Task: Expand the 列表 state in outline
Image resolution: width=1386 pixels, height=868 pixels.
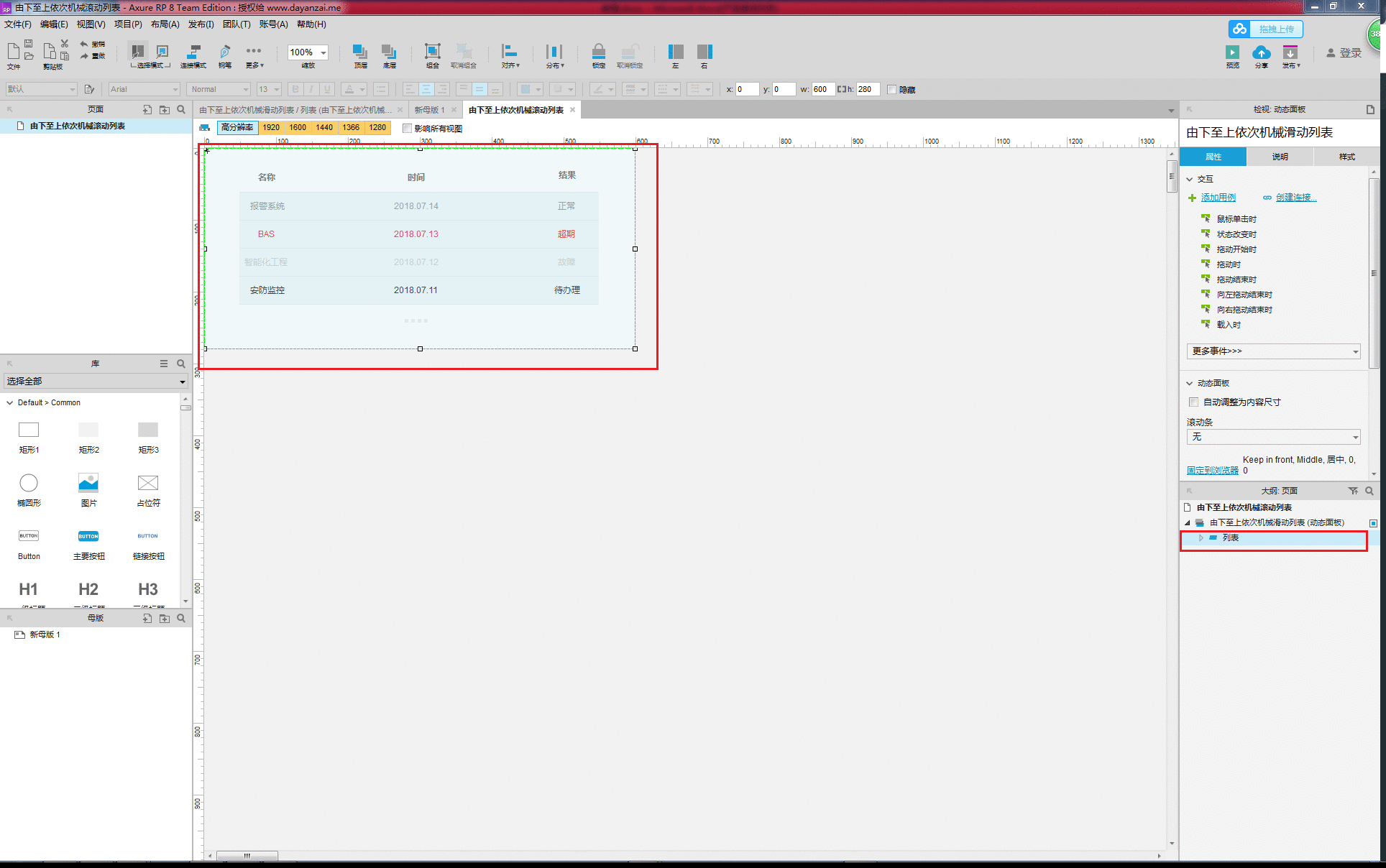Action: (x=1201, y=538)
